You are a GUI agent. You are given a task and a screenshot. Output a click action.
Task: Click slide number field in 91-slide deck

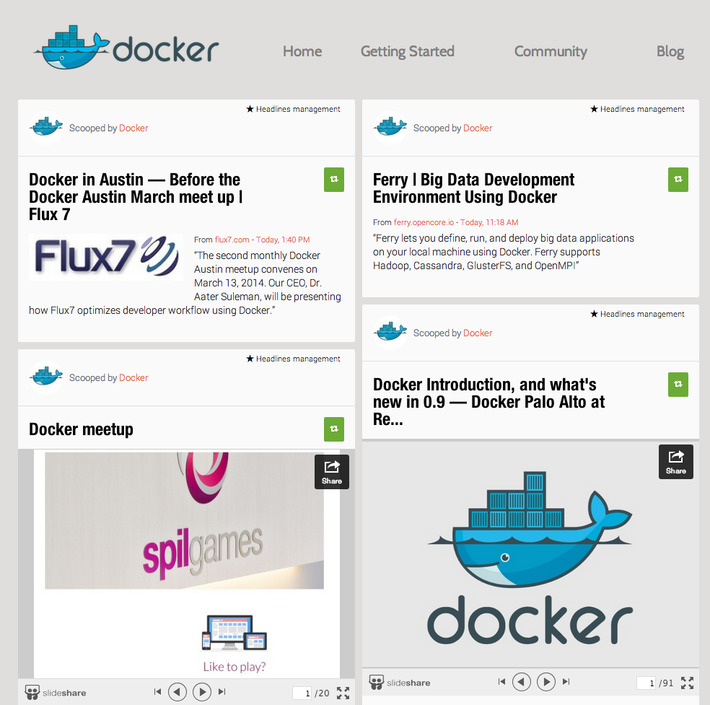pyautogui.click(x=646, y=683)
